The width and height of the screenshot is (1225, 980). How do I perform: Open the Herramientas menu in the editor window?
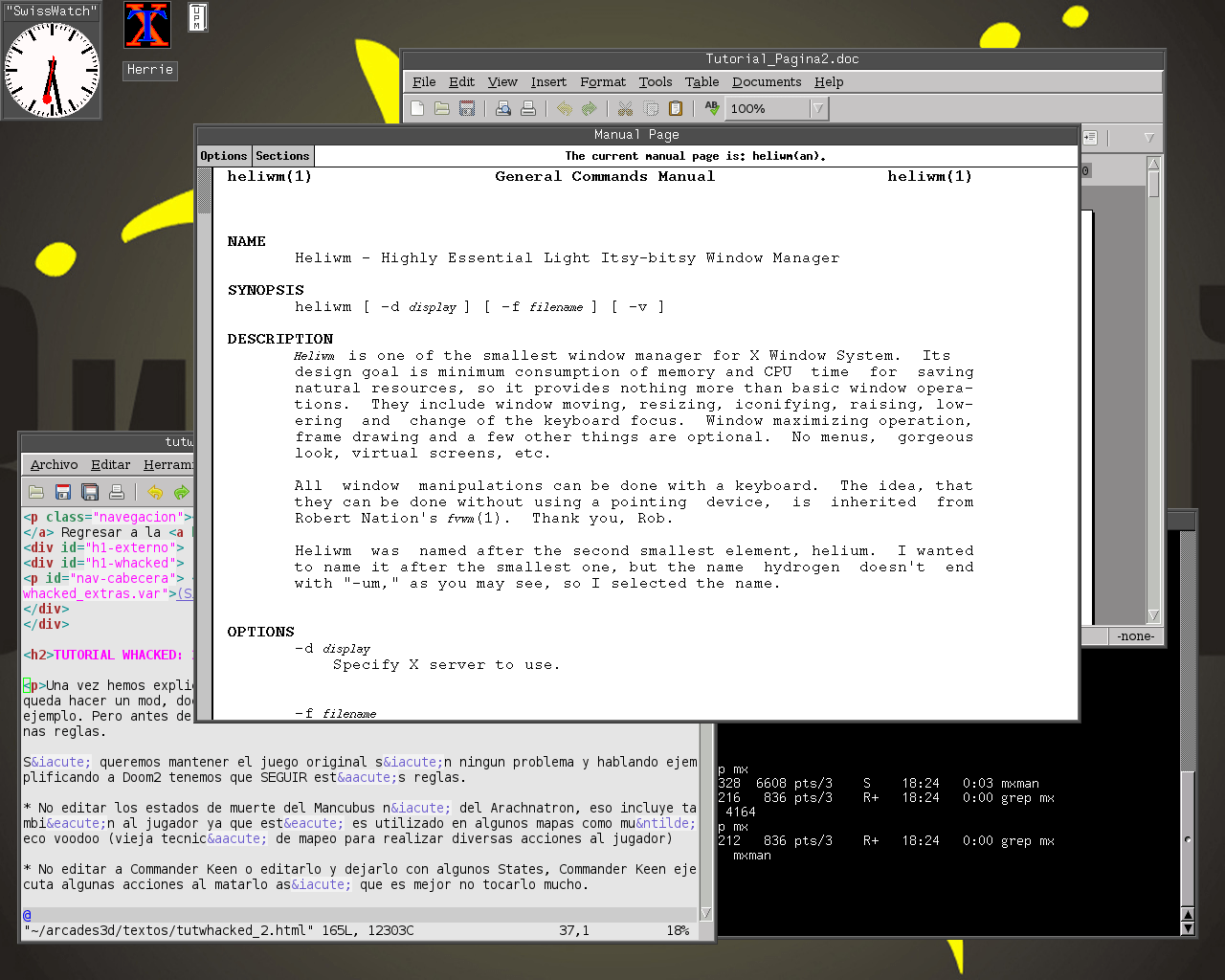coord(168,465)
